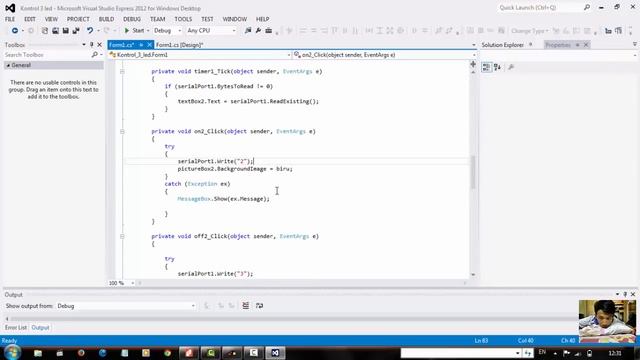640x360 pixels.
Task: Open the FILE menu
Action: (10, 19)
